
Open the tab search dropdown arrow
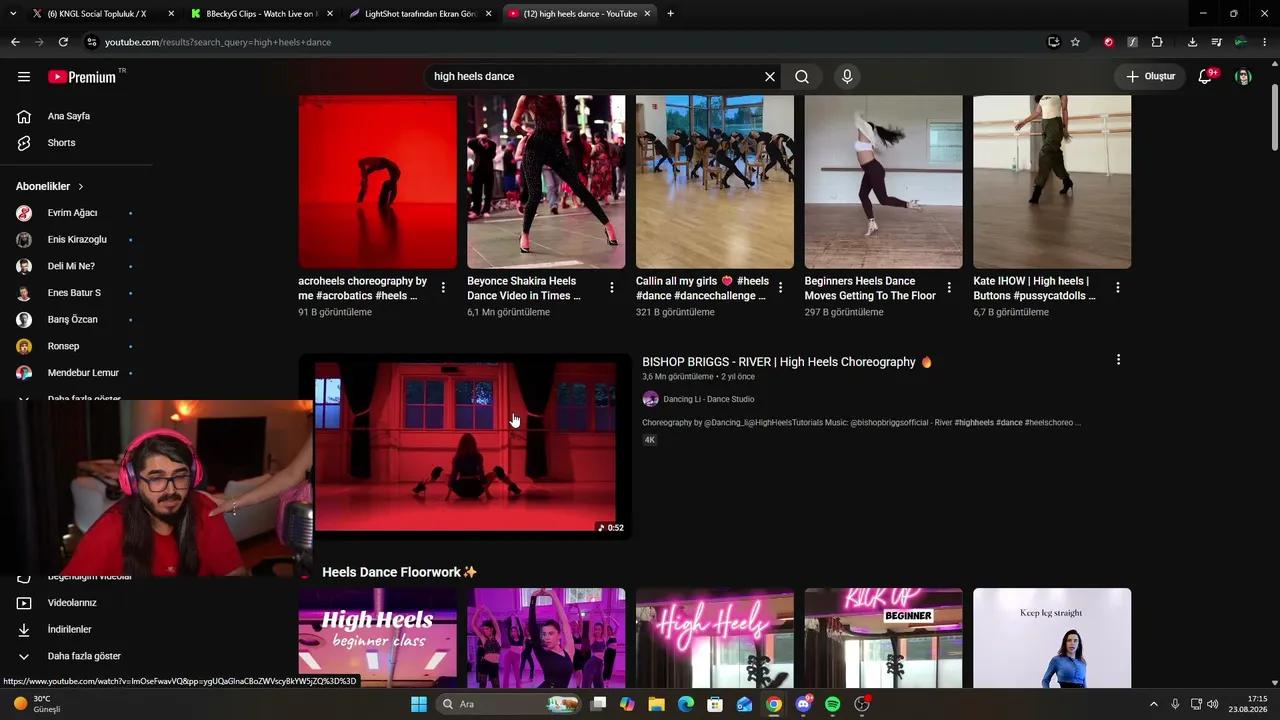pyautogui.click(x=13, y=14)
